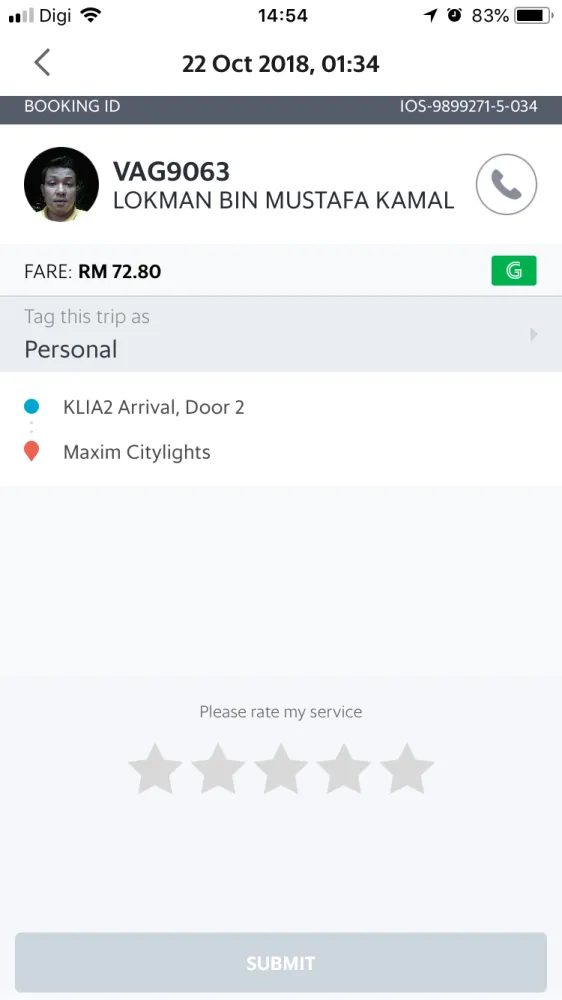Viewport: 562px width, 1000px height.
Task: Rate the service one star
Action: pos(155,768)
